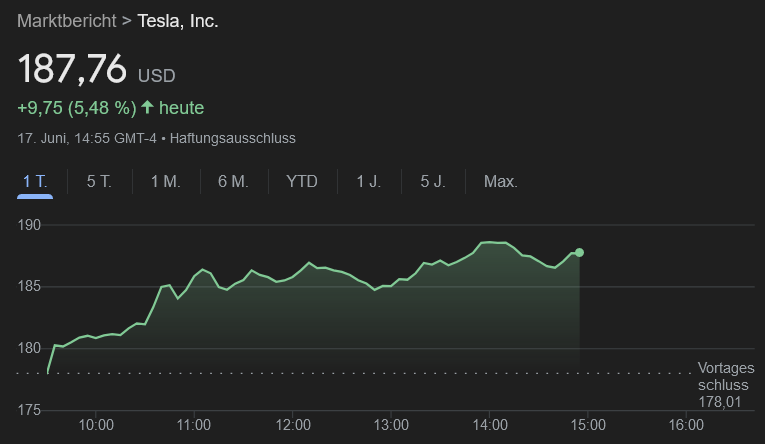Click the green upward arrow icon
This screenshot has width=765, height=444.
pyautogui.click(x=147, y=107)
